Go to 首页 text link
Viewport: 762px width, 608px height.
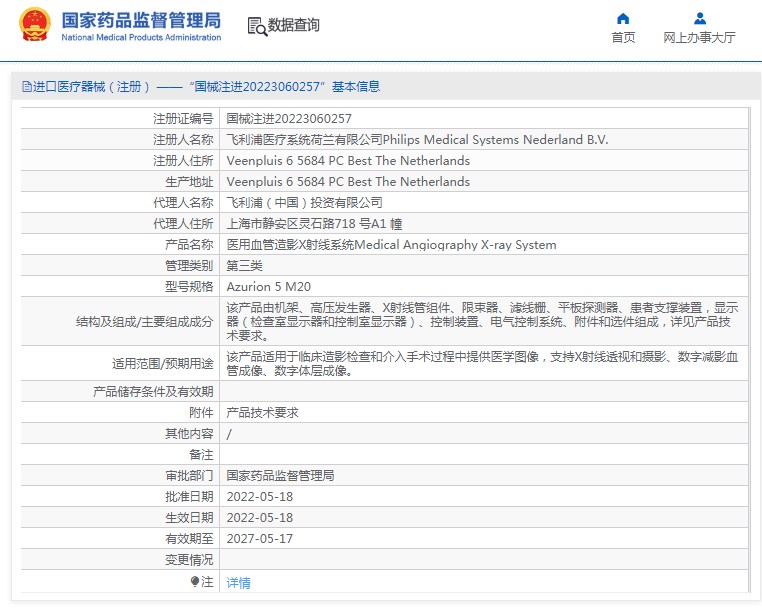(x=623, y=37)
